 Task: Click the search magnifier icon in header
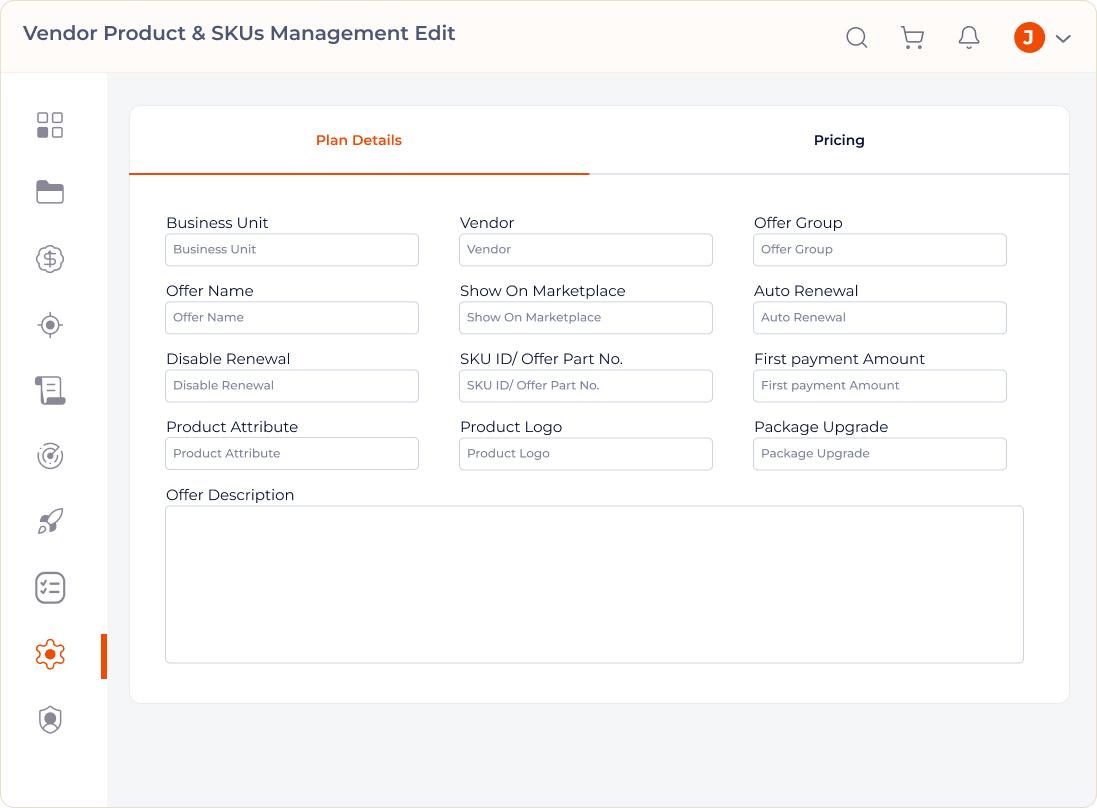coord(857,37)
